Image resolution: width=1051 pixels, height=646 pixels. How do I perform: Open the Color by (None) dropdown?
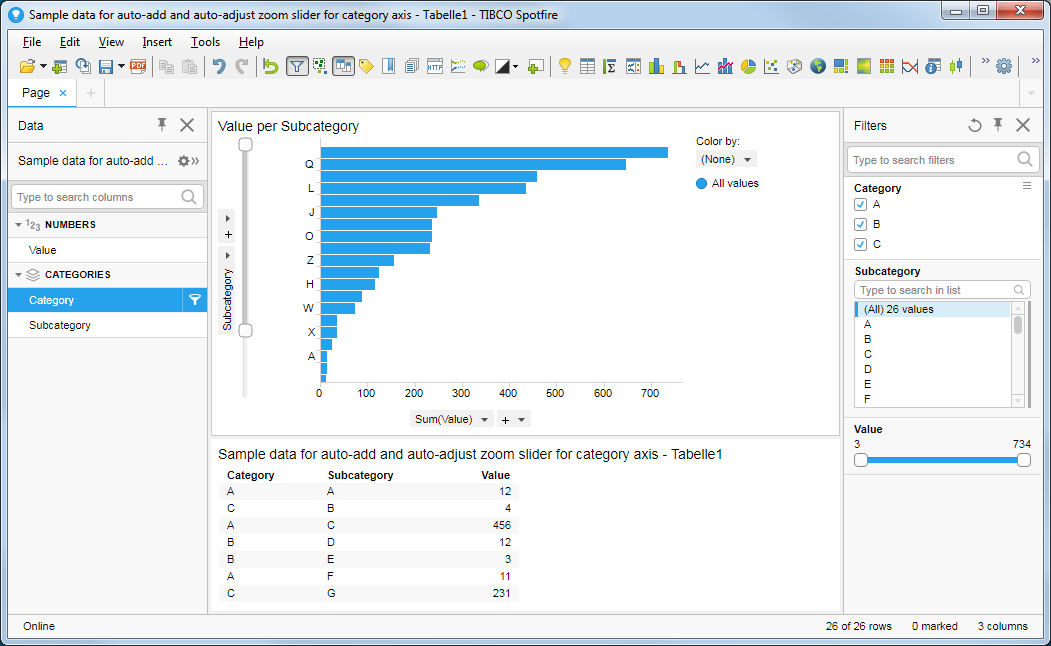click(726, 159)
